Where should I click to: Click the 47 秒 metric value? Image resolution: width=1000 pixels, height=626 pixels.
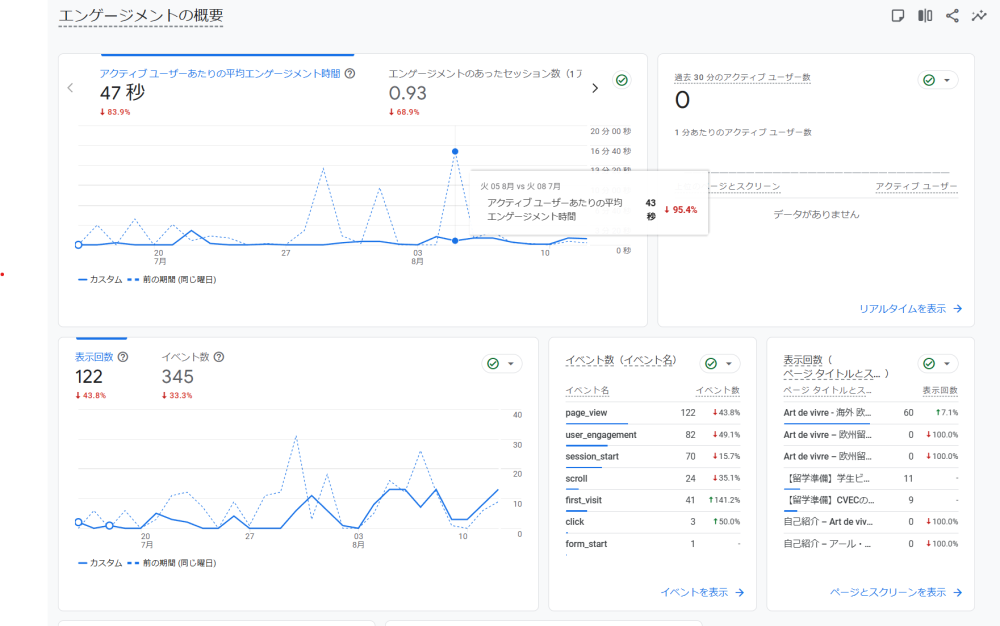click(122, 93)
